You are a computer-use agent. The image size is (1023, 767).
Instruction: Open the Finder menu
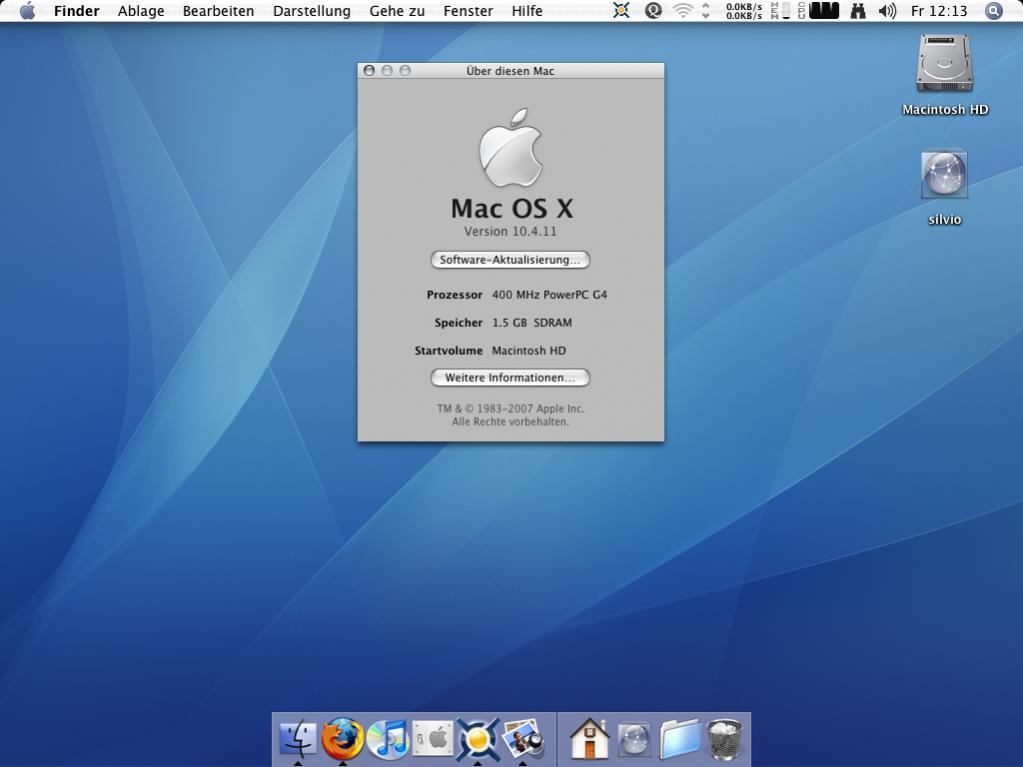[x=76, y=10]
